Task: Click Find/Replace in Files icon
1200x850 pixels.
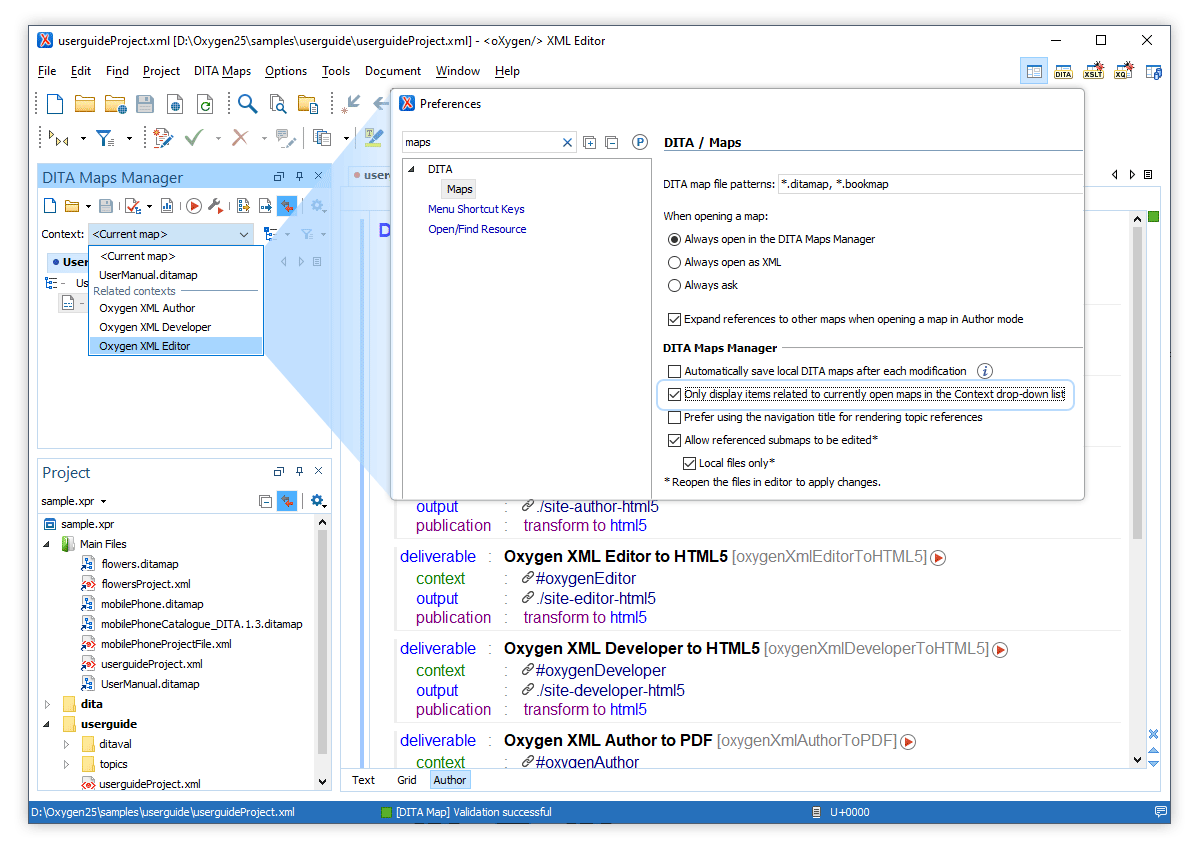Action: pyautogui.click(x=277, y=103)
